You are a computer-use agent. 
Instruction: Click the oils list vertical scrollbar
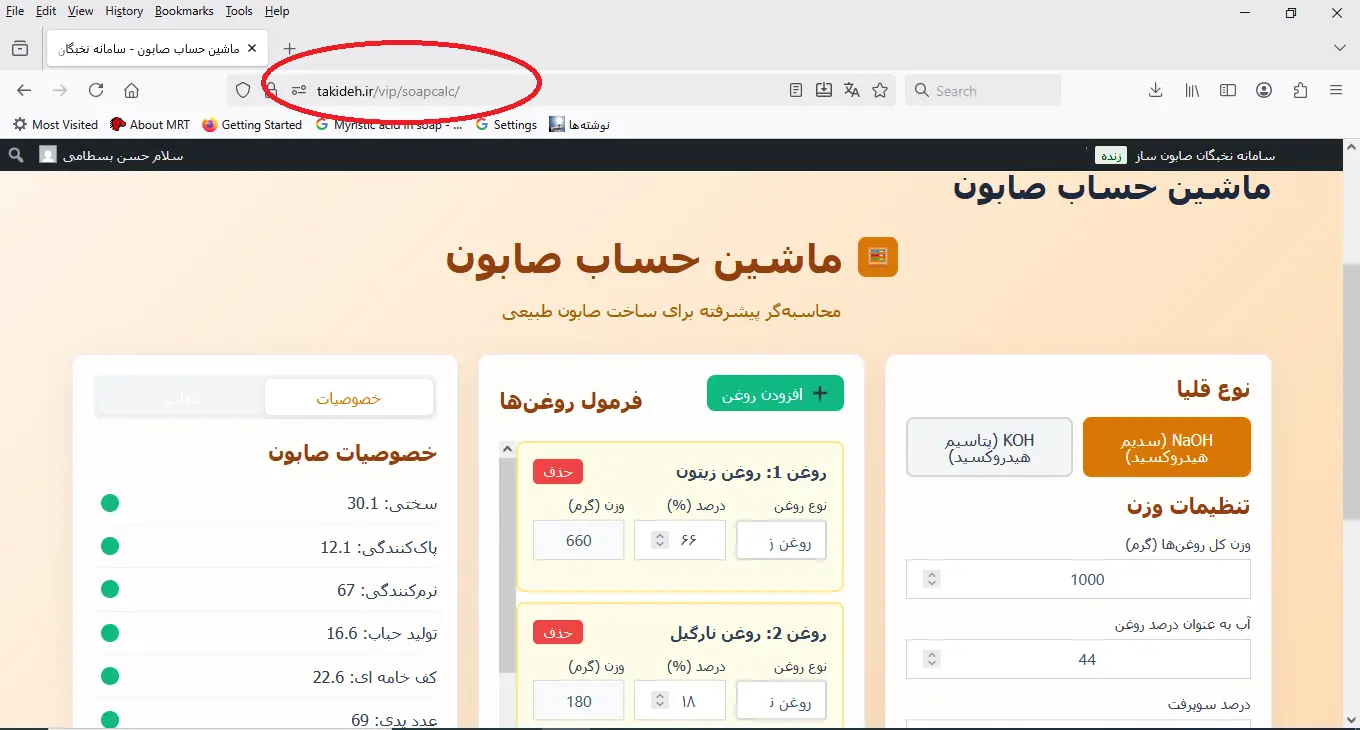pos(507,580)
